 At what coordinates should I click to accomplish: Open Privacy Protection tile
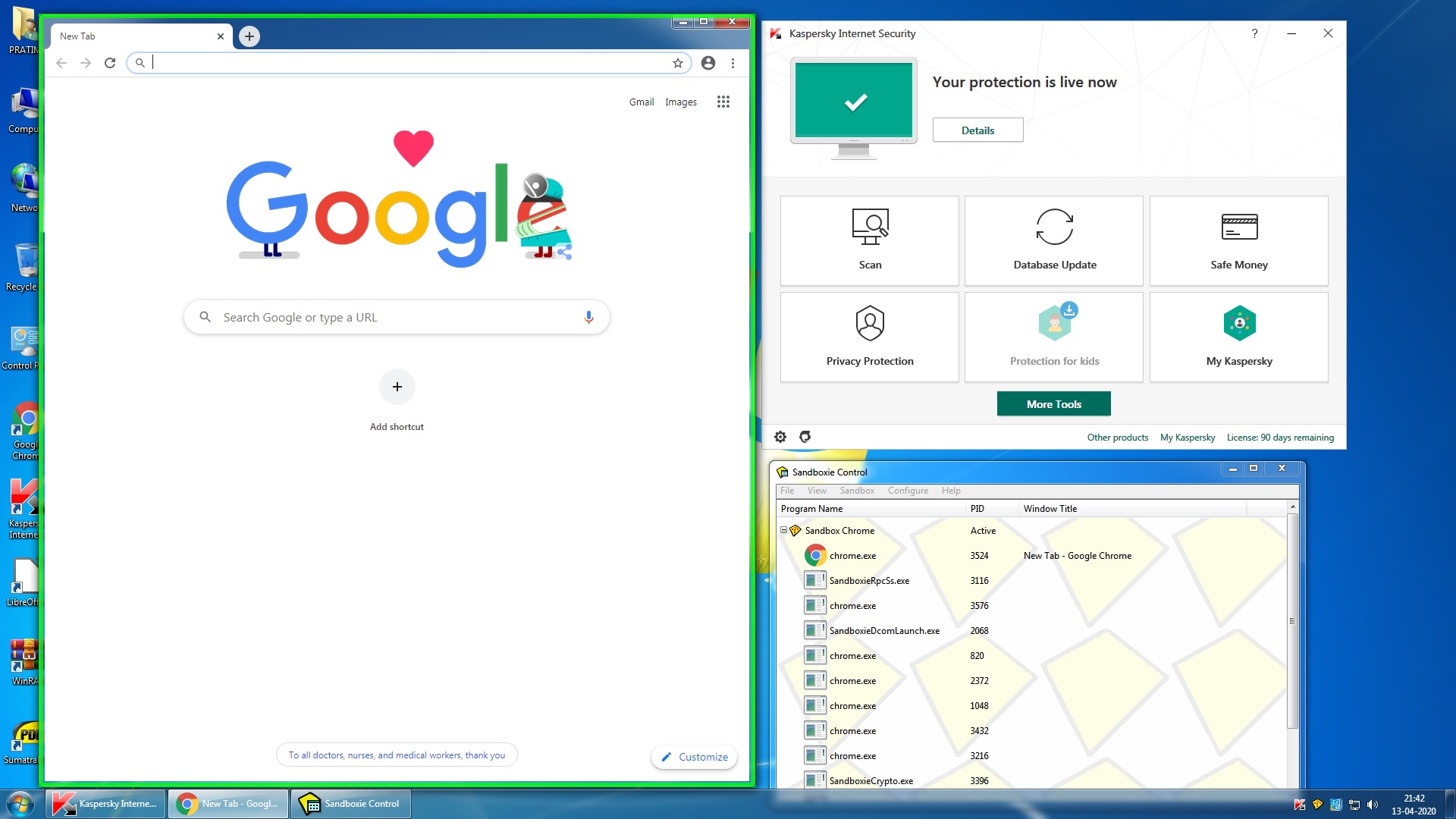(870, 337)
